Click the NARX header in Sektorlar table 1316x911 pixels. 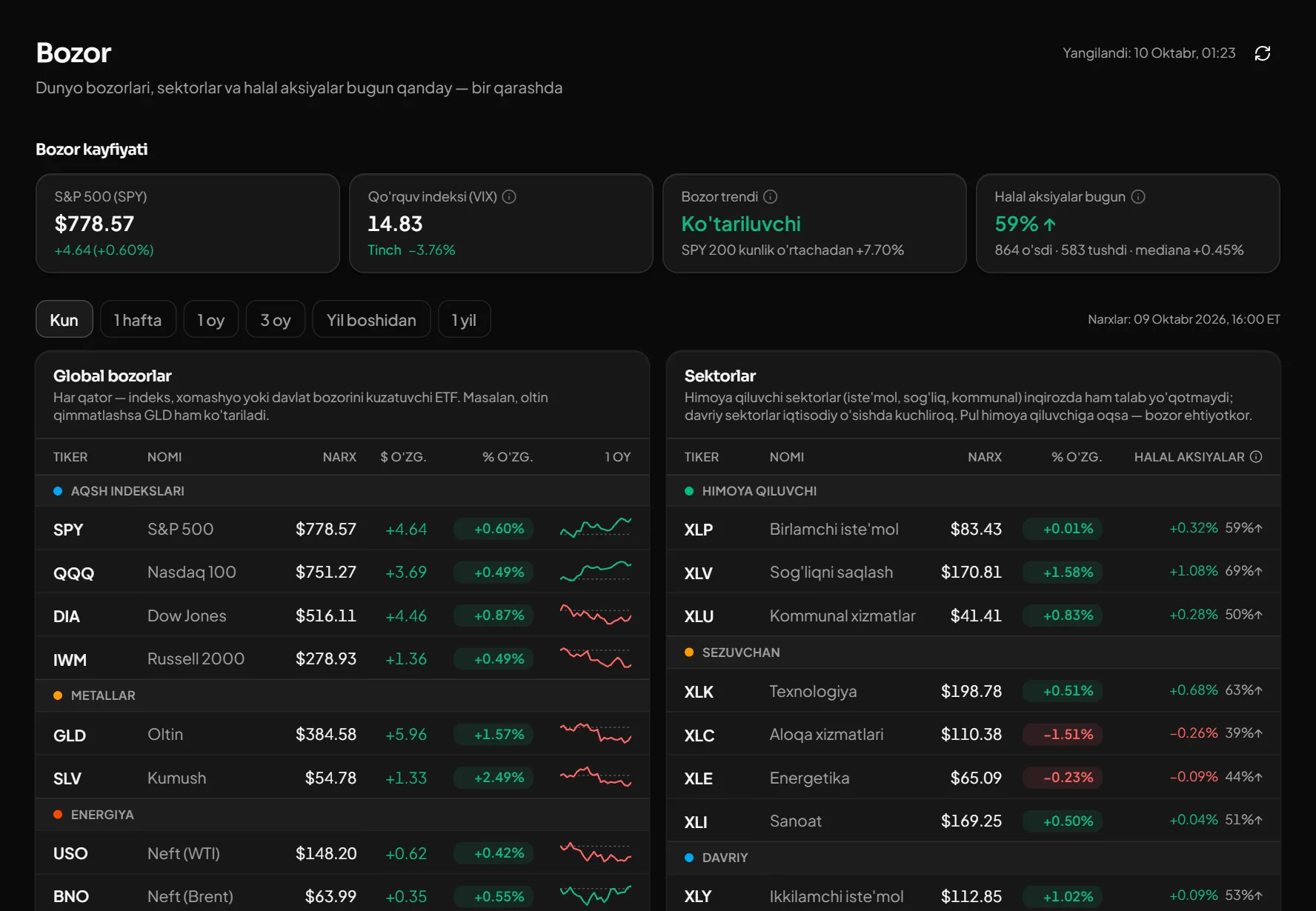(985, 457)
